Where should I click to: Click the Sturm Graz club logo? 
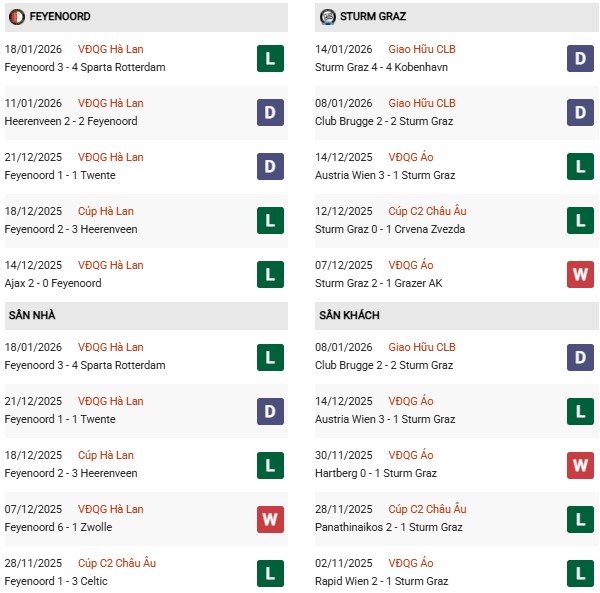click(x=328, y=17)
